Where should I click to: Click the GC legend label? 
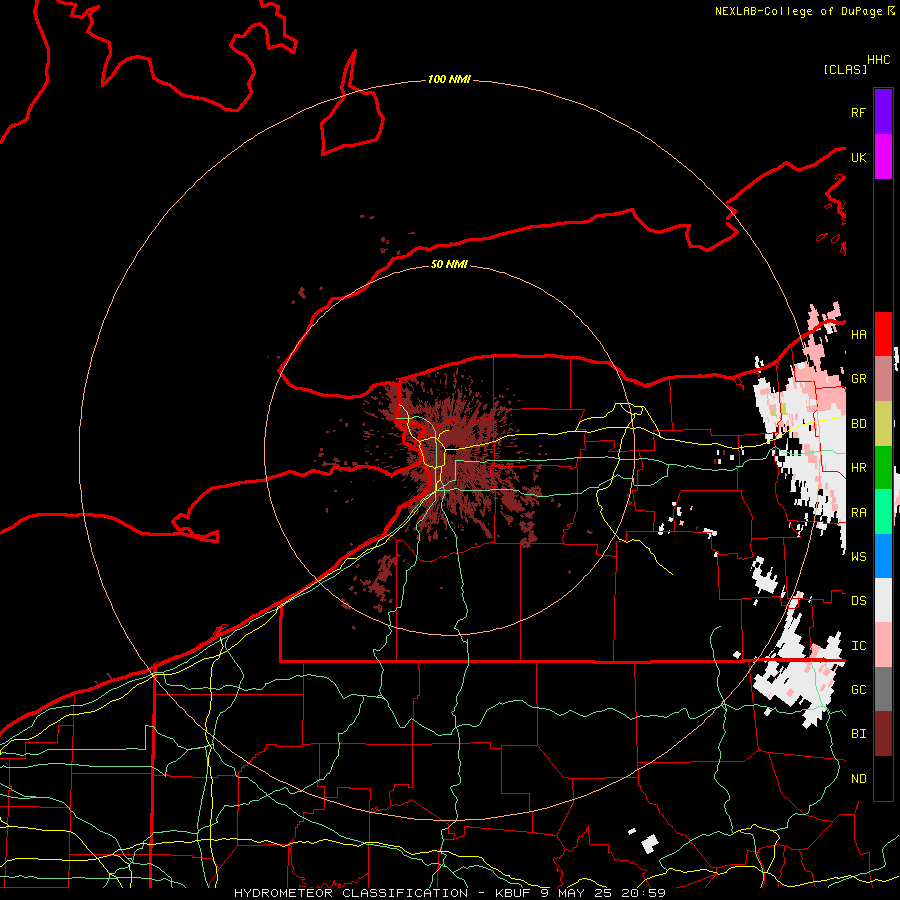pyautogui.click(x=858, y=690)
